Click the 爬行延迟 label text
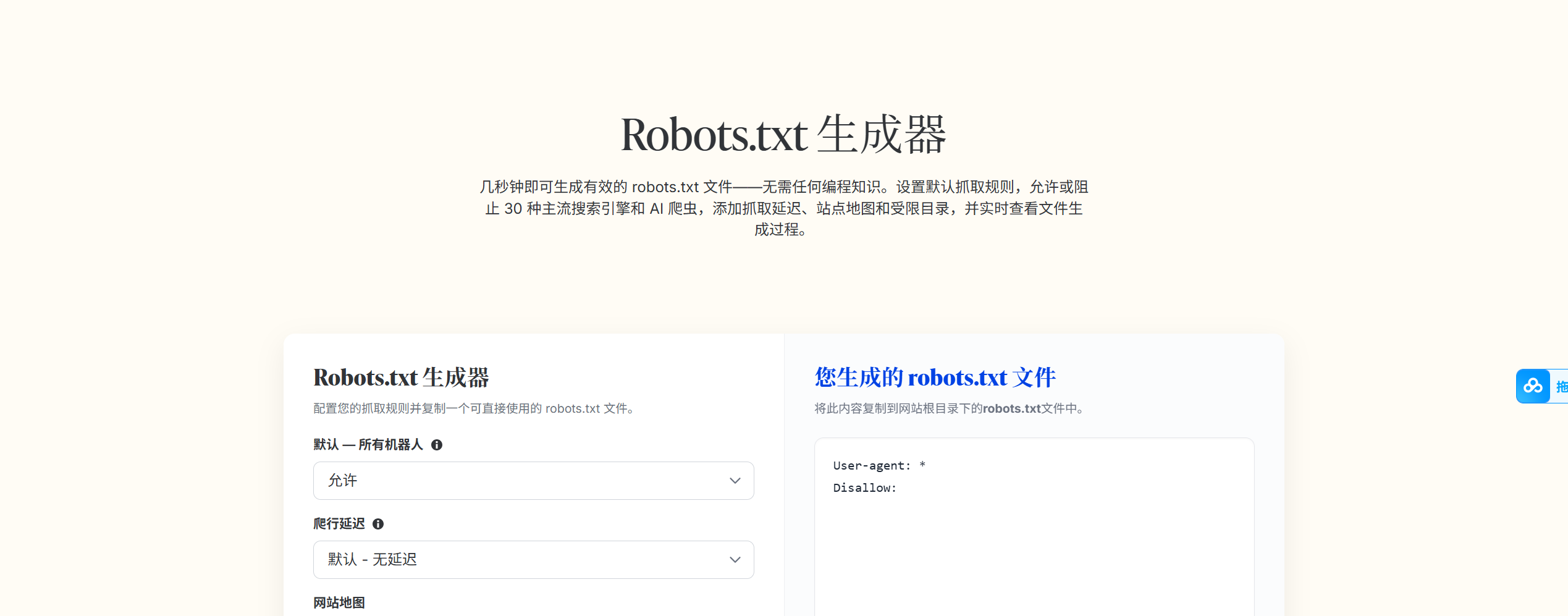The width and height of the screenshot is (1568, 616). click(339, 524)
